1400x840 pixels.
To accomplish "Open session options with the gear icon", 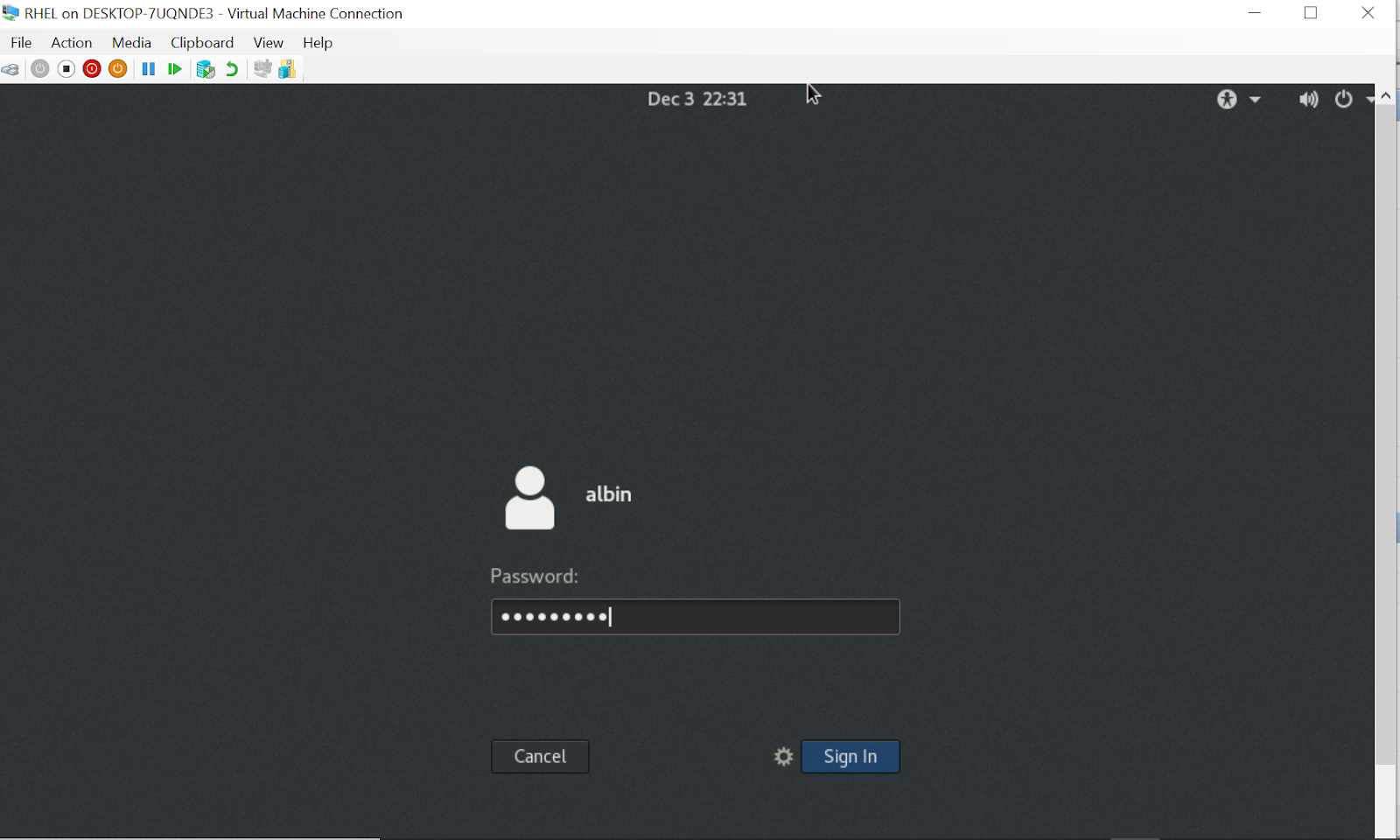I will pyautogui.click(x=784, y=757).
